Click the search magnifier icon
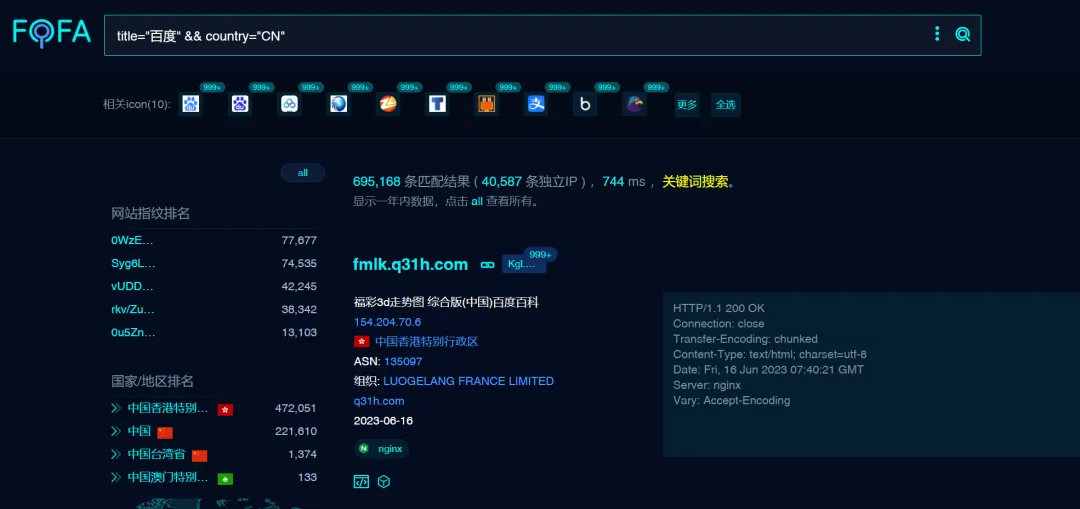This screenshot has width=1080, height=509. [963, 34]
